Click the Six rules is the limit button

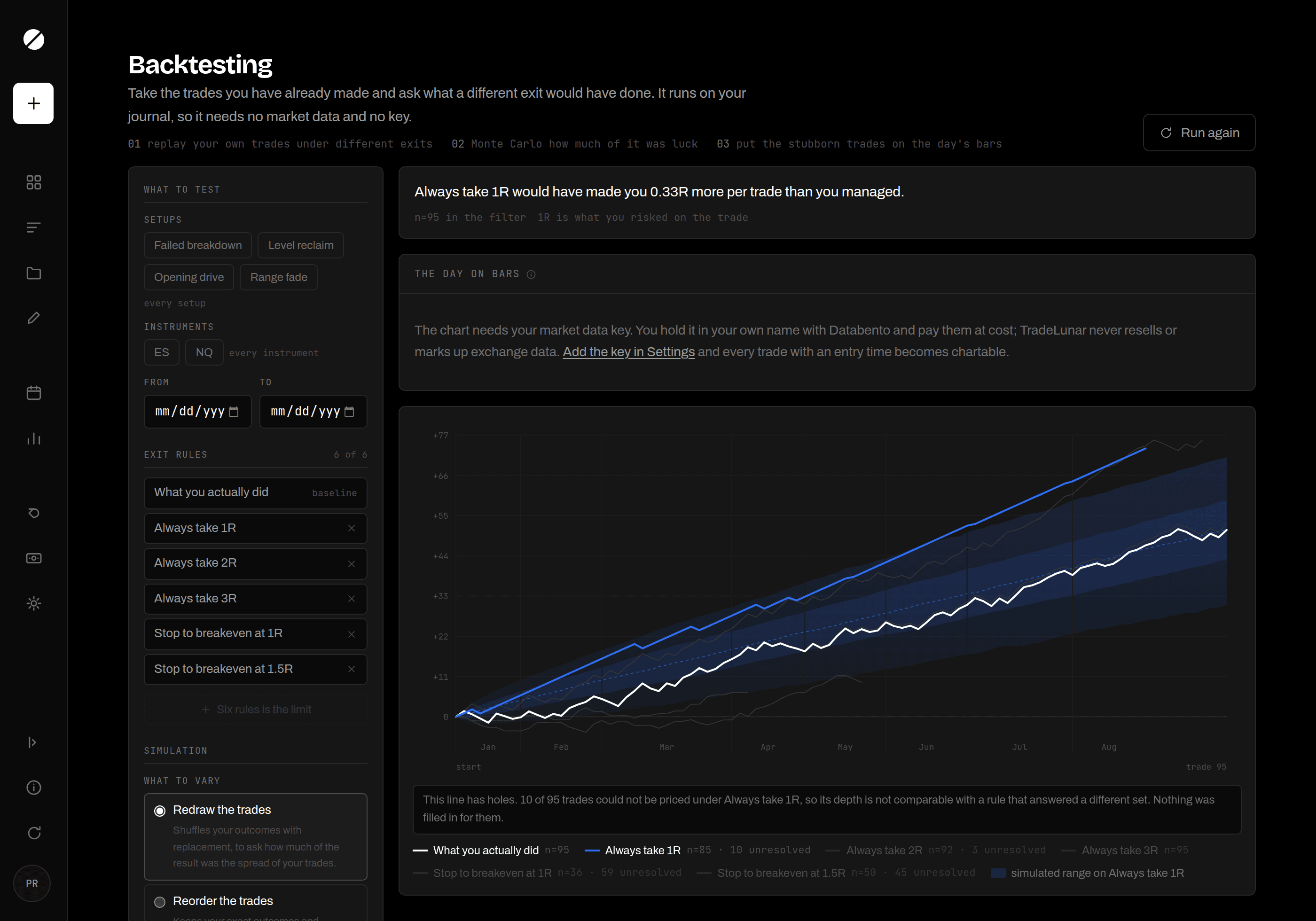[256, 710]
